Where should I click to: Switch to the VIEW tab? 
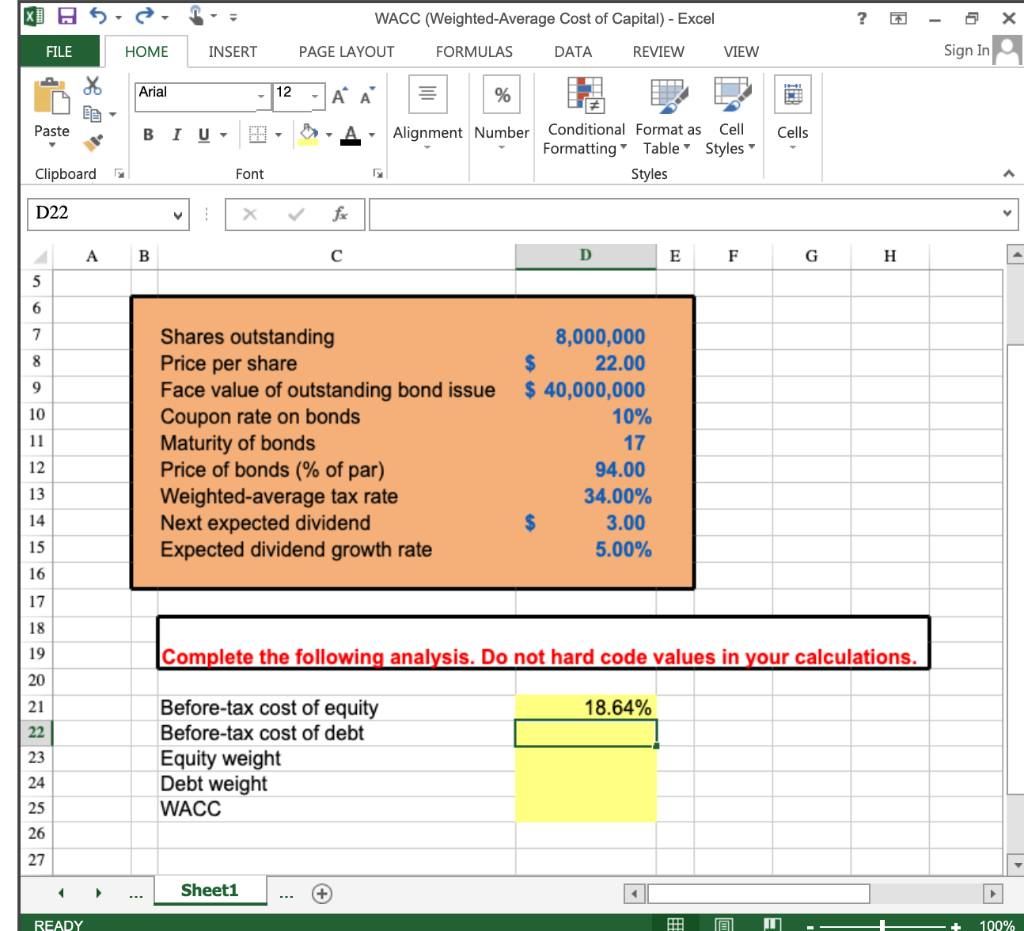pyautogui.click(x=741, y=52)
